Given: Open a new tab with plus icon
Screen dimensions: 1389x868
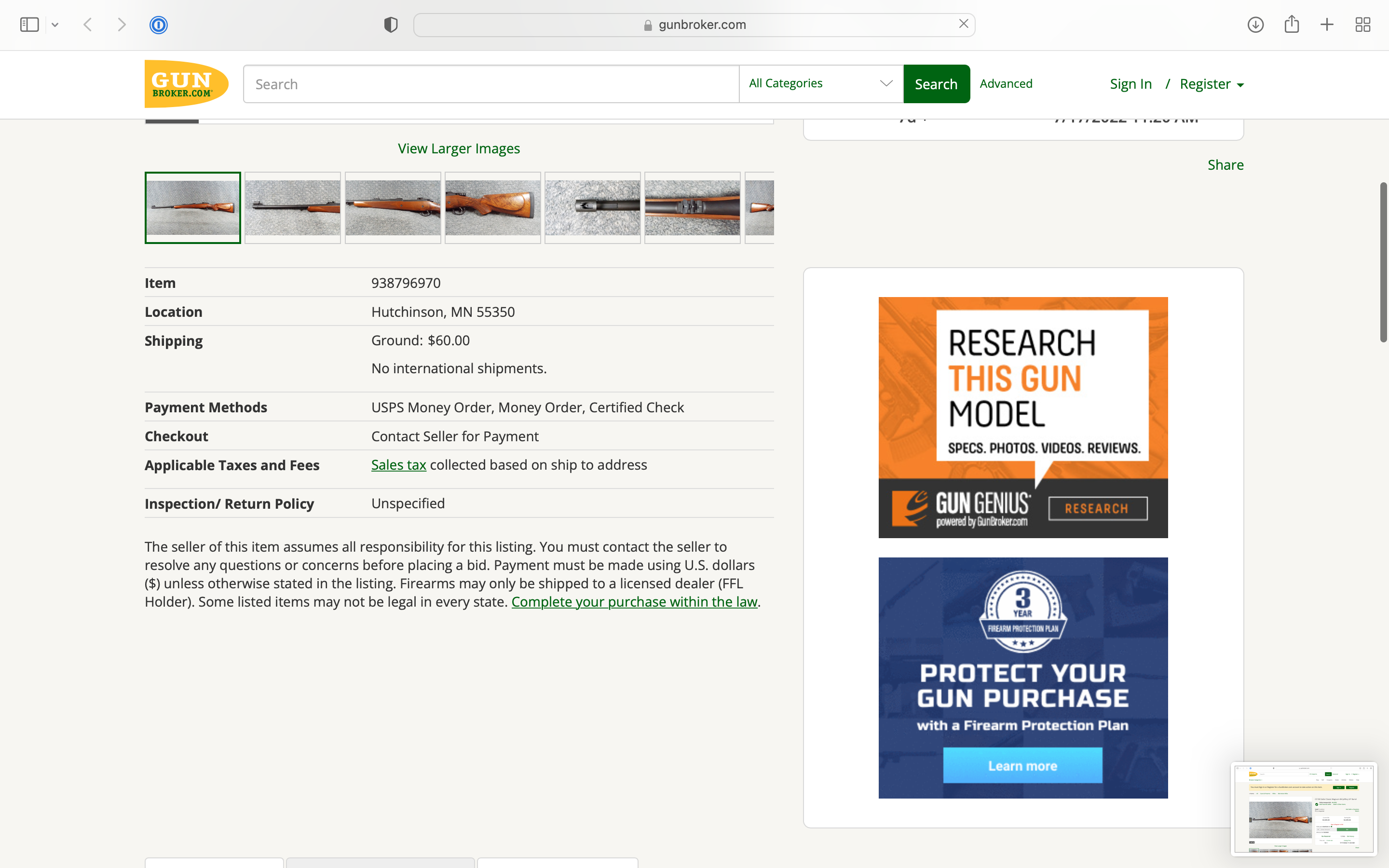Looking at the screenshot, I should click(x=1327, y=25).
